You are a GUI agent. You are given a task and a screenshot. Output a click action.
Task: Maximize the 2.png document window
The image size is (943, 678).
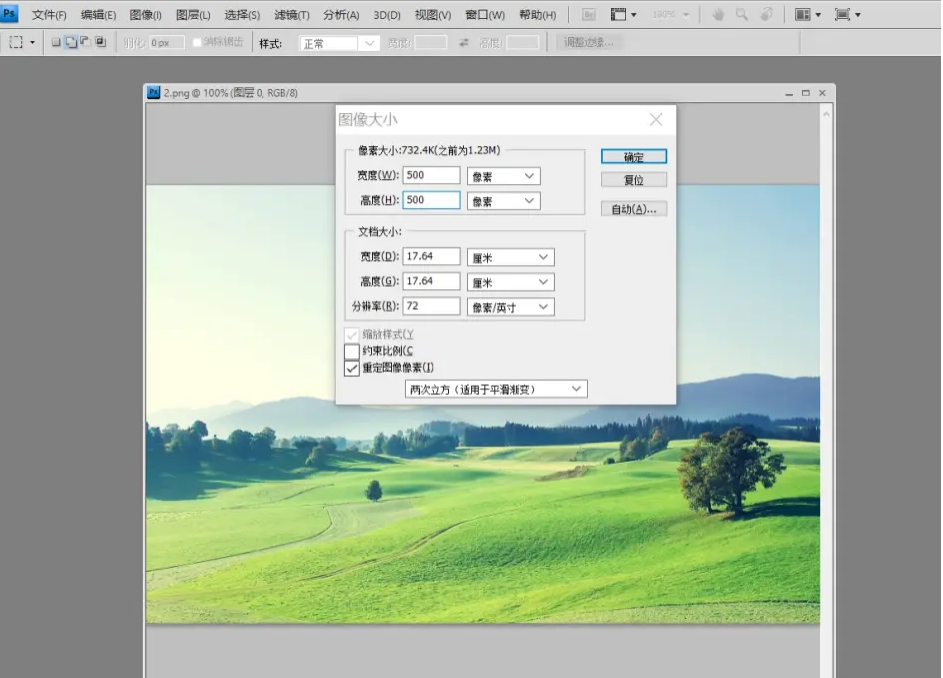806,93
